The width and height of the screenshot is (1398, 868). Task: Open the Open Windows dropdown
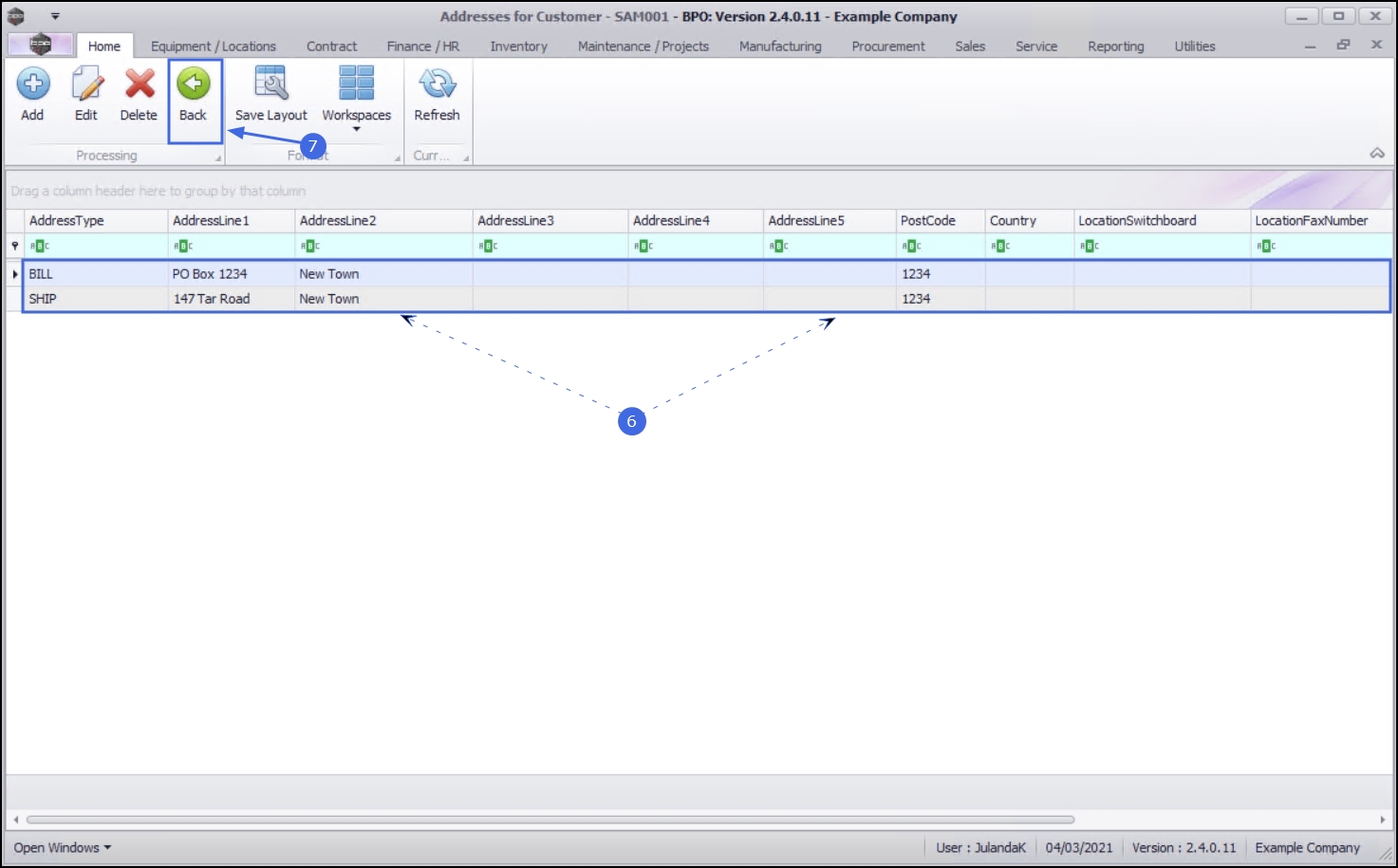(62, 847)
